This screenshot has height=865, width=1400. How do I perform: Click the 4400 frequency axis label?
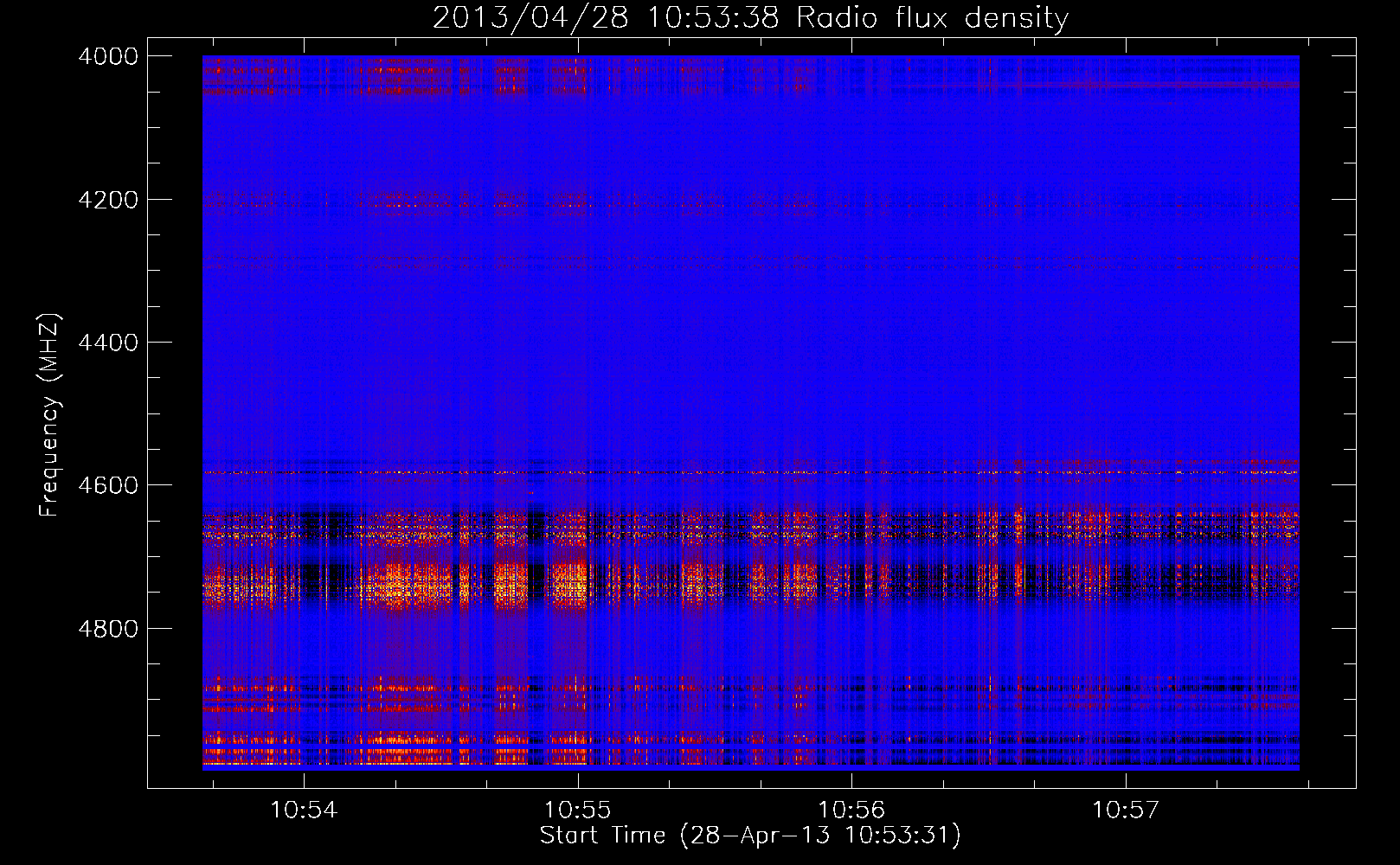tap(107, 343)
